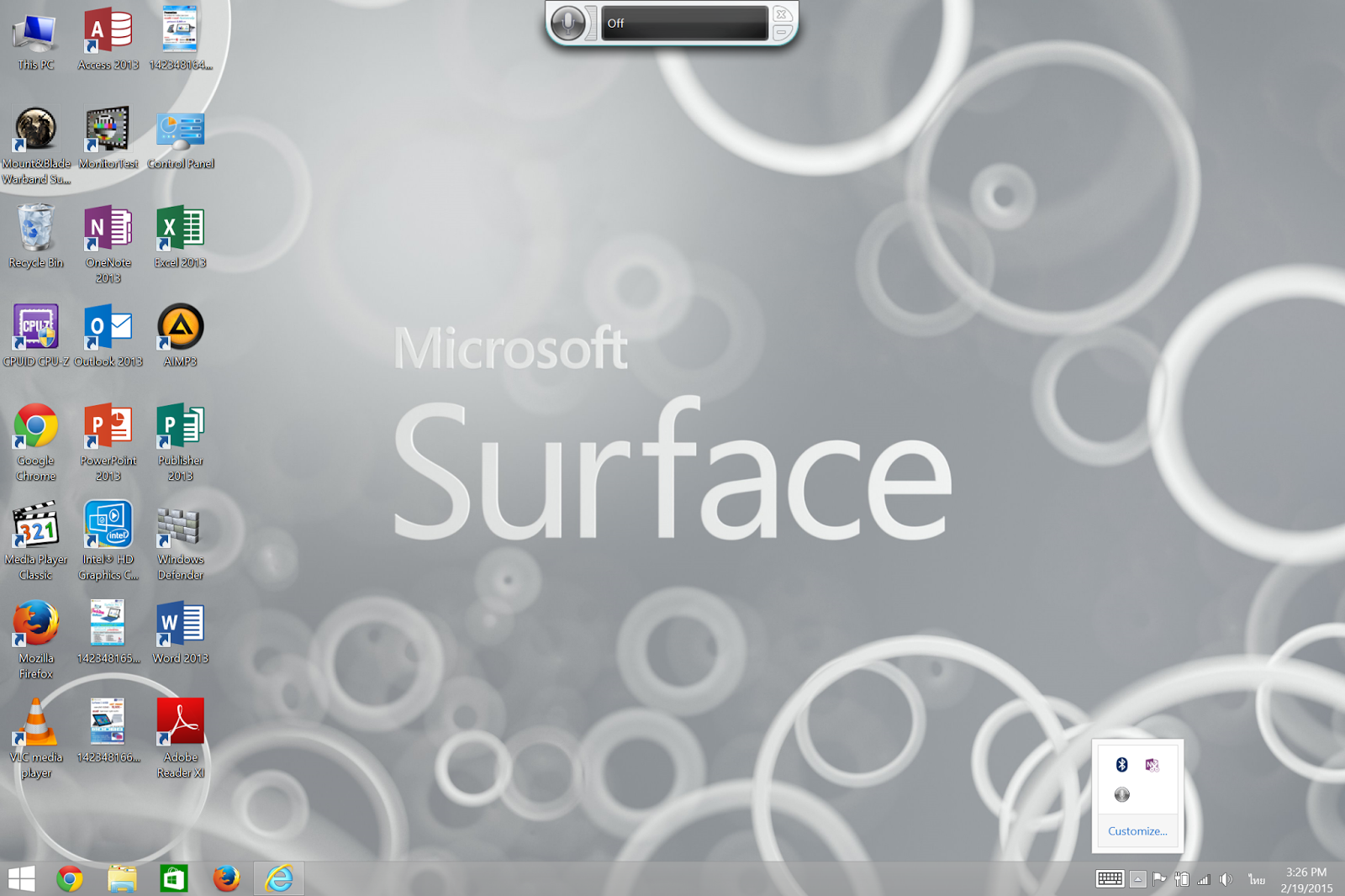Image resolution: width=1345 pixels, height=896 pixels.
Task: Collapse the hidden icons tray arrow
Action: pyautogui.click(x=1137, y=879)
